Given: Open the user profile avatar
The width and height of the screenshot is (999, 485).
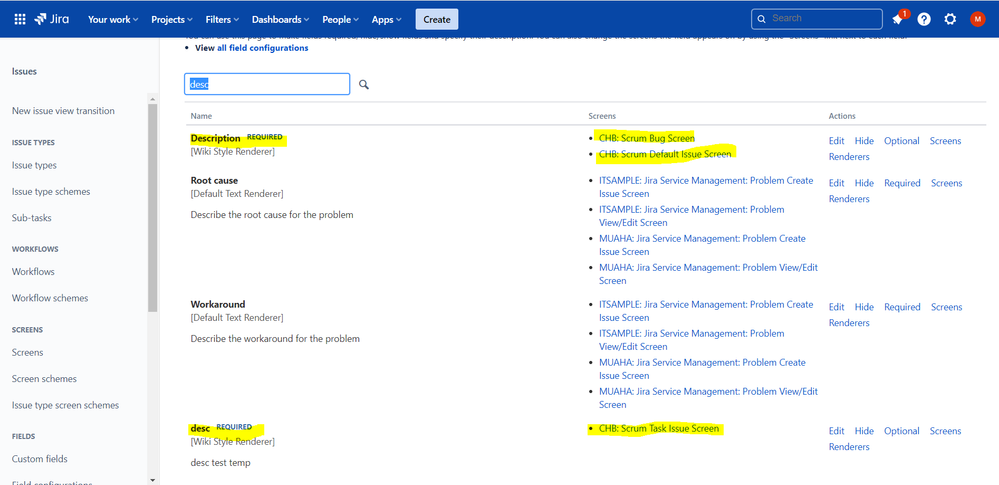Looking at the screenshot, I should click(x=977, y=19).
